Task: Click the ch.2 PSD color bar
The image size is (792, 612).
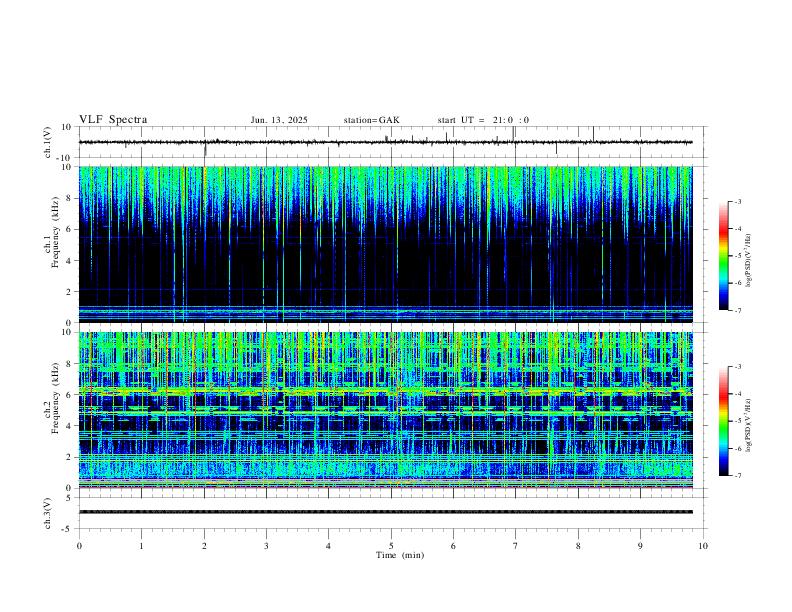Action: 723,421
